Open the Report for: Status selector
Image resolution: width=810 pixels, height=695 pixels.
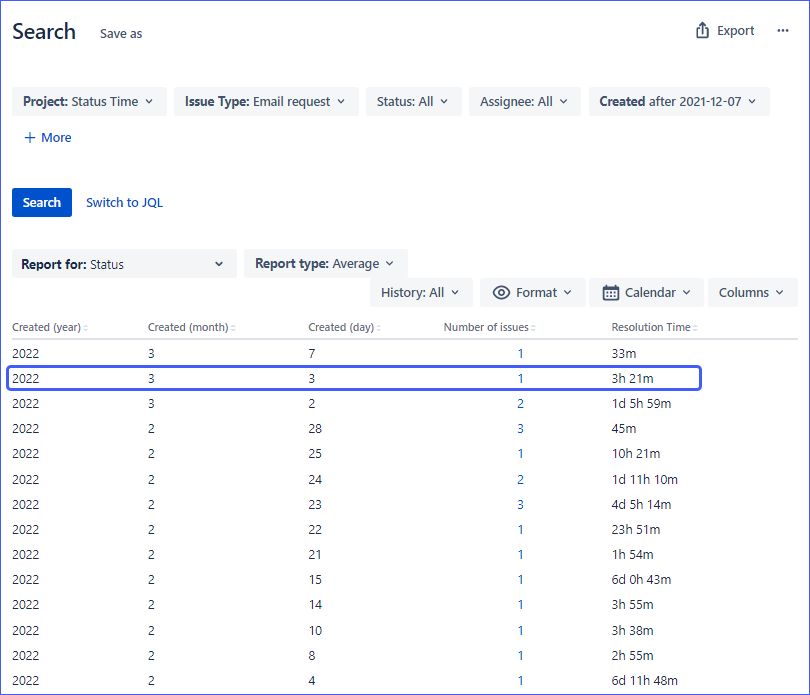pos(124,264)
